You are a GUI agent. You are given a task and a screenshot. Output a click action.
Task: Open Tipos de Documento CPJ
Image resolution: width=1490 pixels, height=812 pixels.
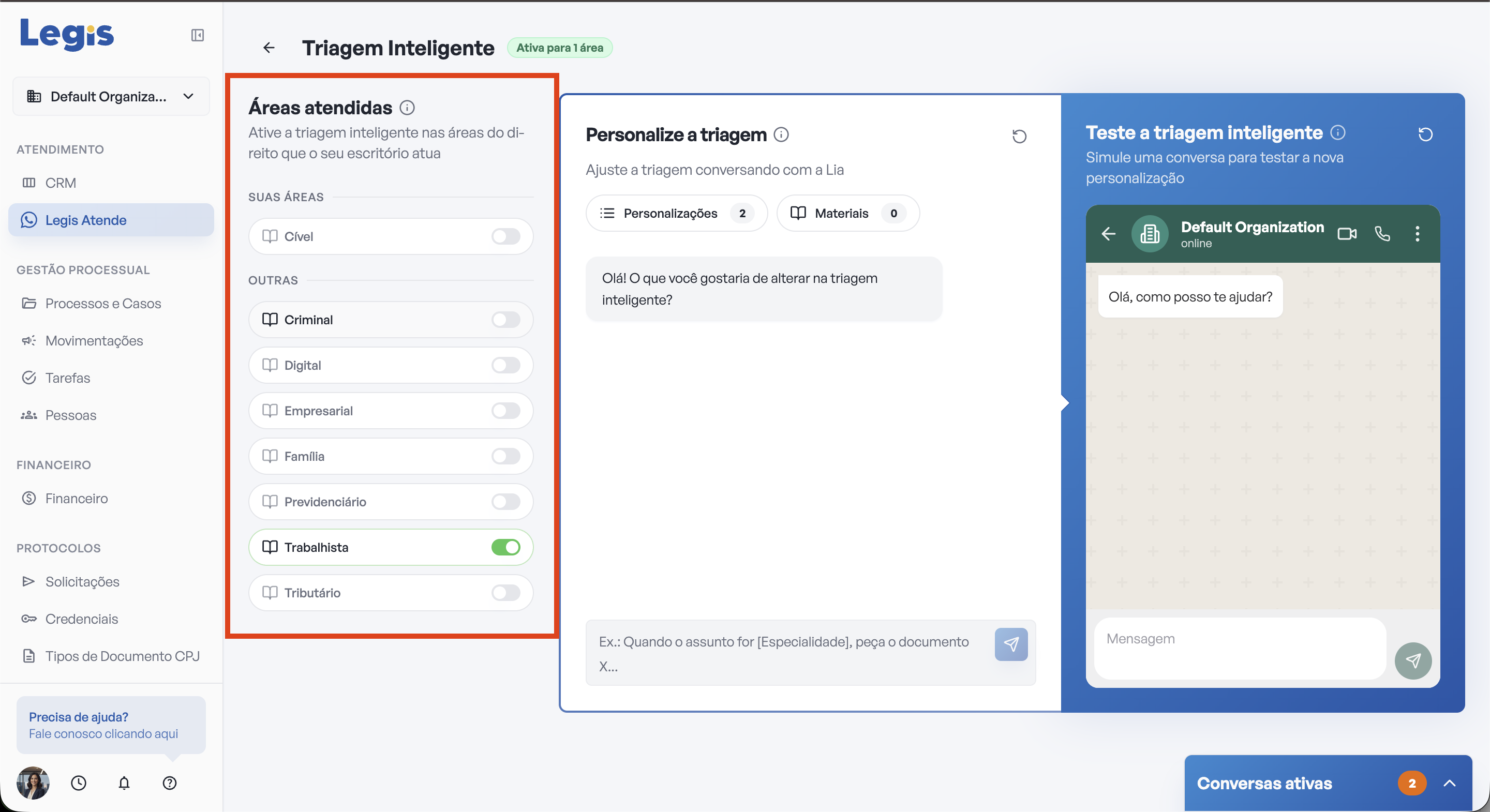(x=111, y=656)
